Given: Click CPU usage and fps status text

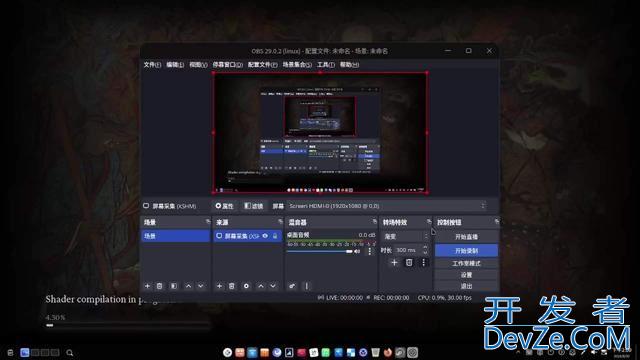Looking at the screenshot, I should 444,298.
